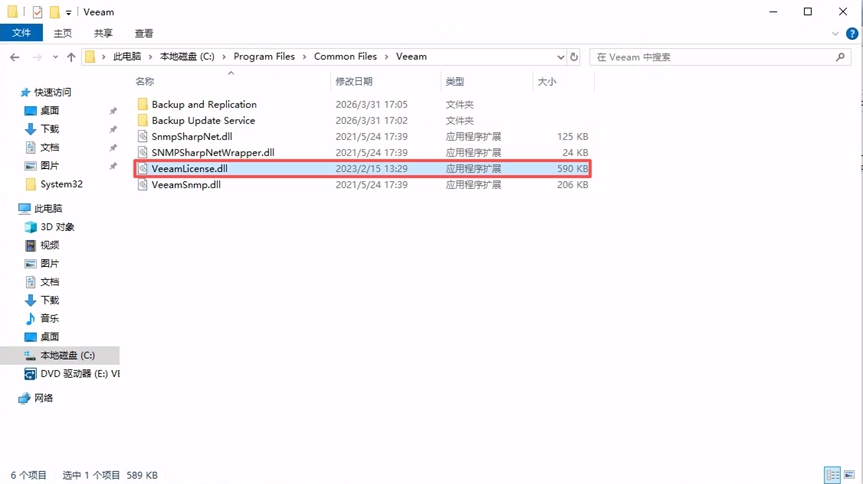
Task: Switch to the 主页 ribbon tab
Action: point(62,34)
